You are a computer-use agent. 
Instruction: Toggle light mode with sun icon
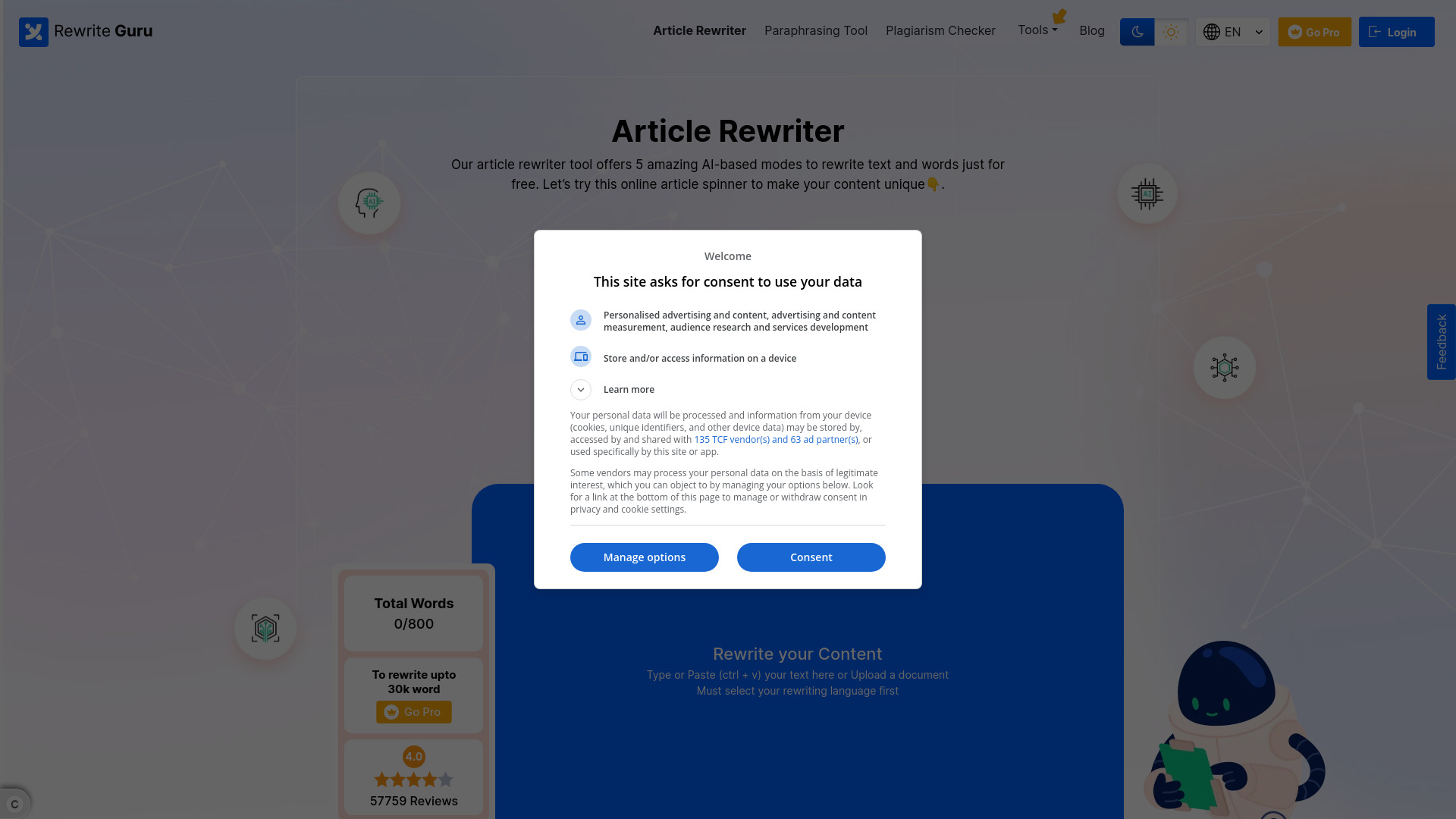click(1171, 32)
